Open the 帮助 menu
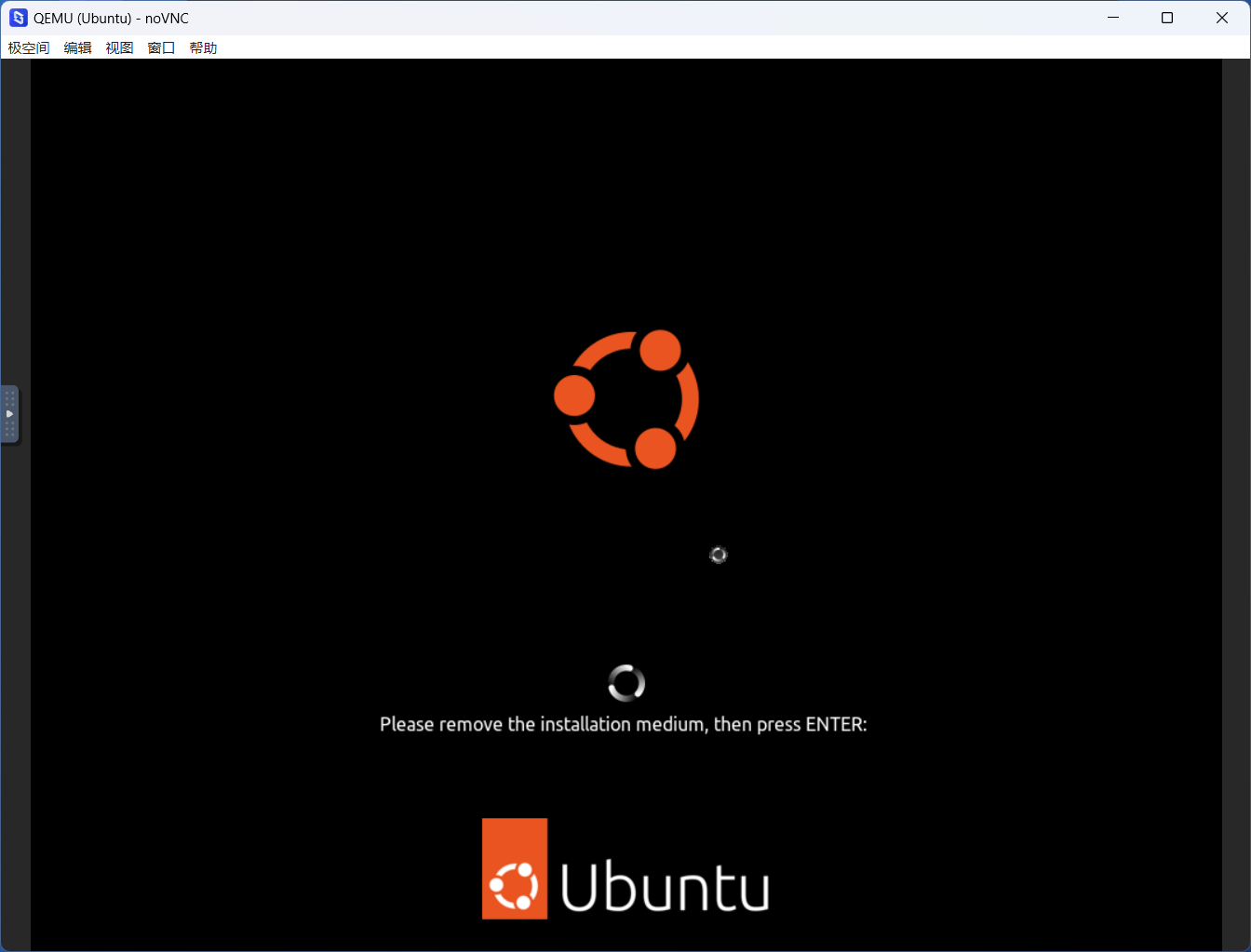Screen dimensions: 1251x952 (x=203, y=47)
